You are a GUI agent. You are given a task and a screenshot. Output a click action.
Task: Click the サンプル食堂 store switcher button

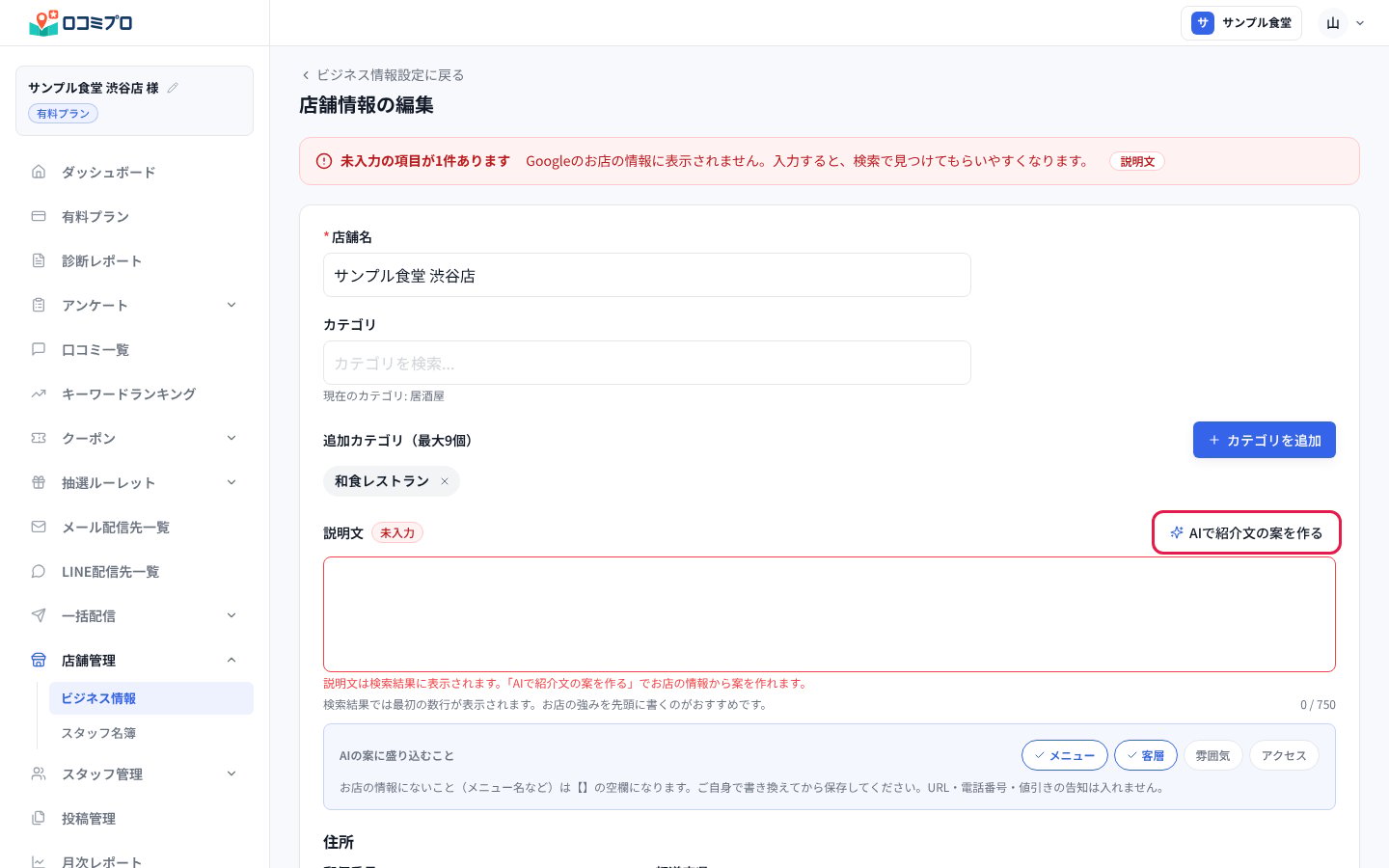1241,23
